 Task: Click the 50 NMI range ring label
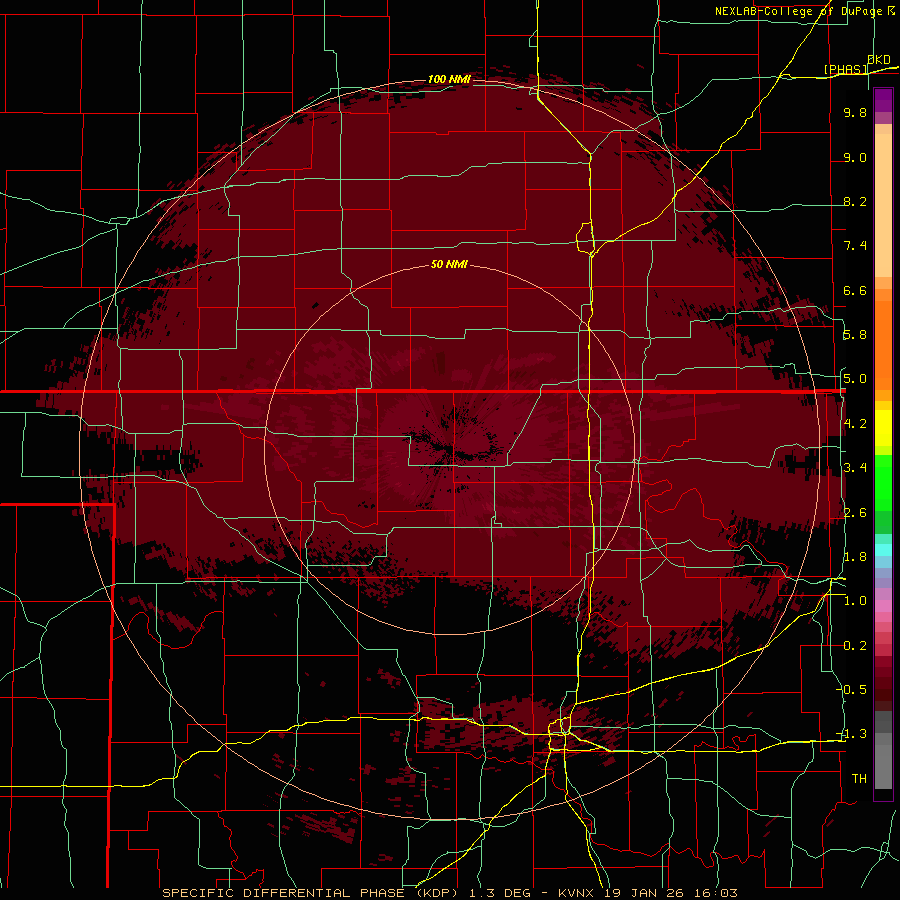[x=449, y=264]
